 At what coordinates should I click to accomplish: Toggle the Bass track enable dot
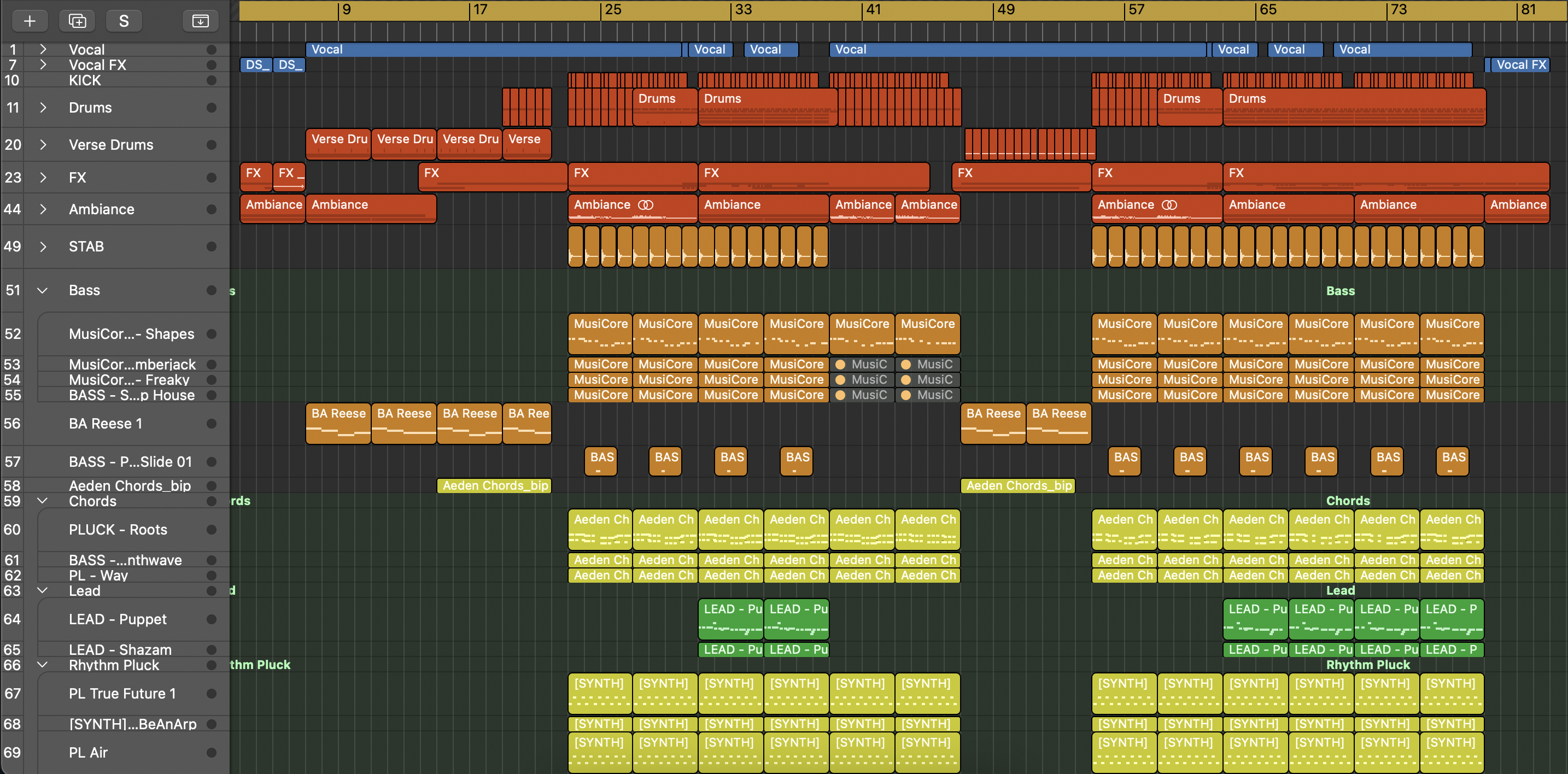point(211,290)
